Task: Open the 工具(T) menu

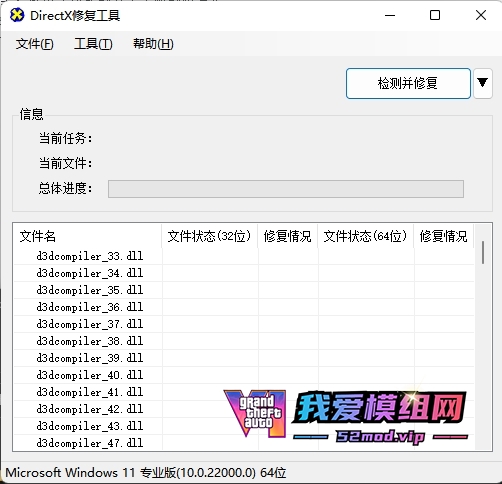Action: 93,44
